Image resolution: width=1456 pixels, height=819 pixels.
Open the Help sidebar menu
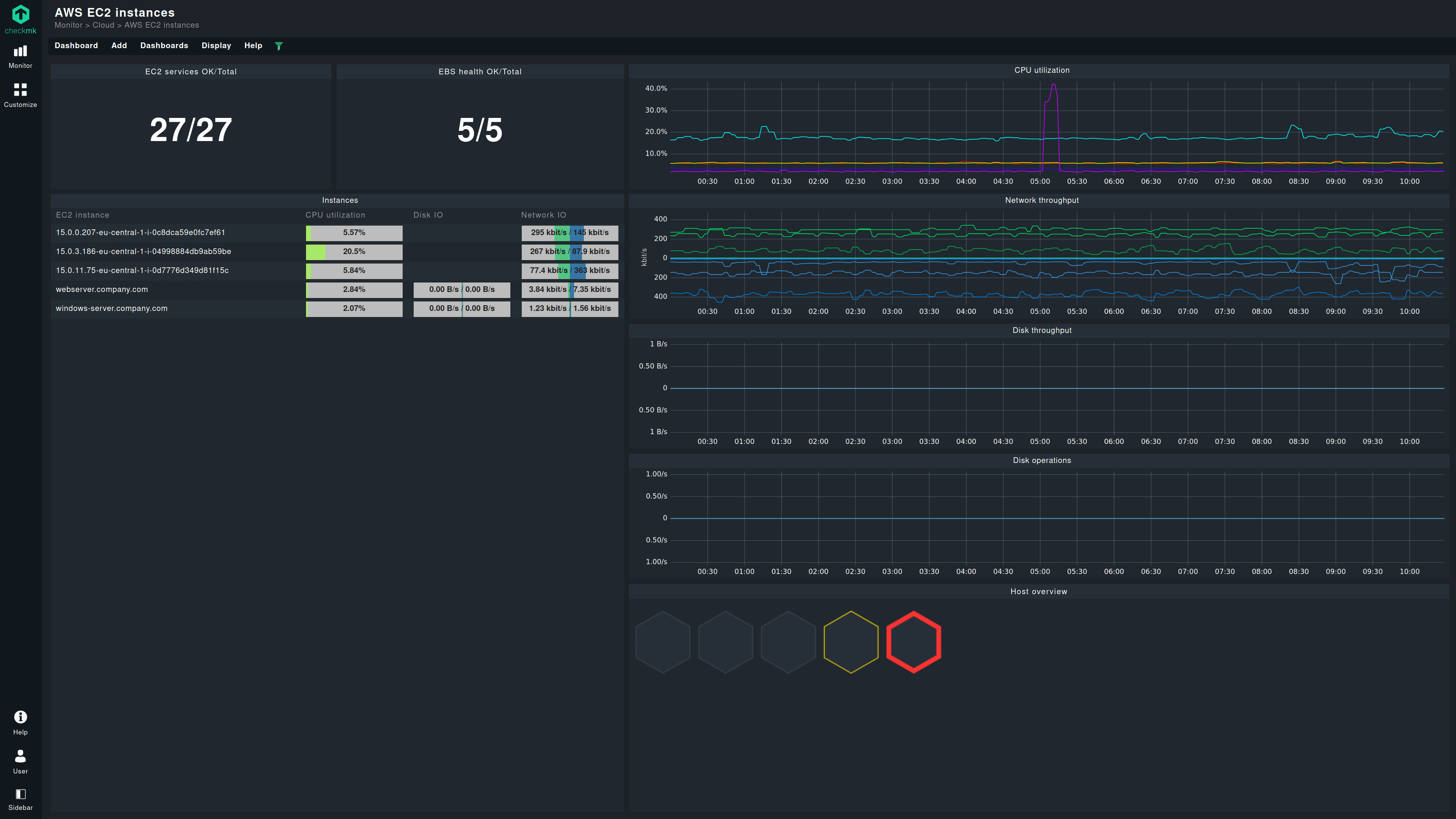click(20, 723)
